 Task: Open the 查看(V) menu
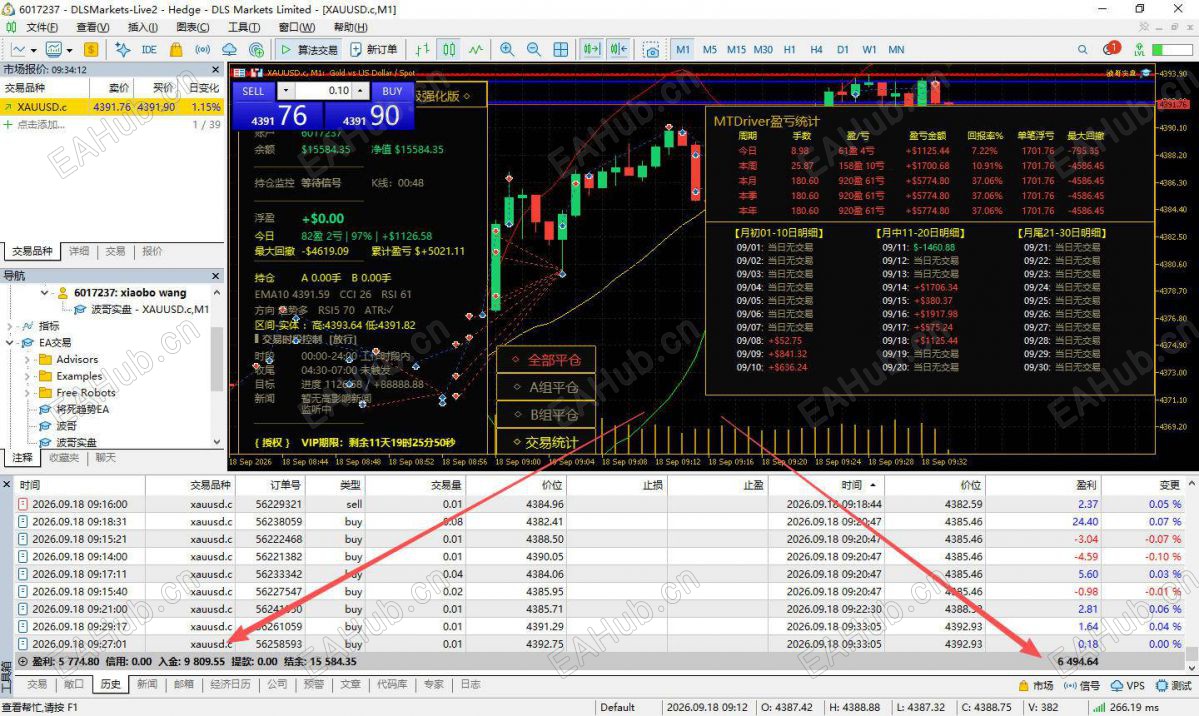(x=93, y=28)
